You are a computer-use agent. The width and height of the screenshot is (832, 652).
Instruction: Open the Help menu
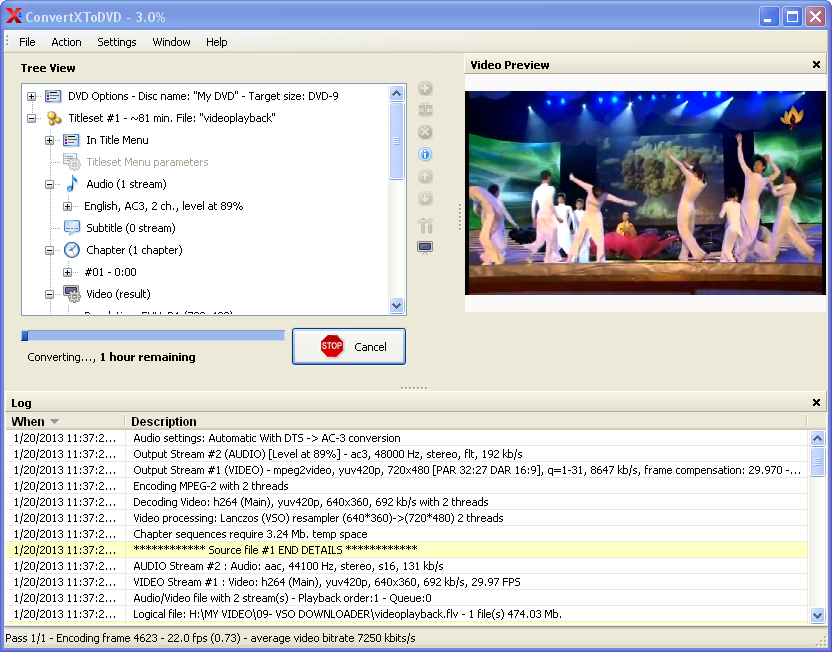click(x=216, y=42)
